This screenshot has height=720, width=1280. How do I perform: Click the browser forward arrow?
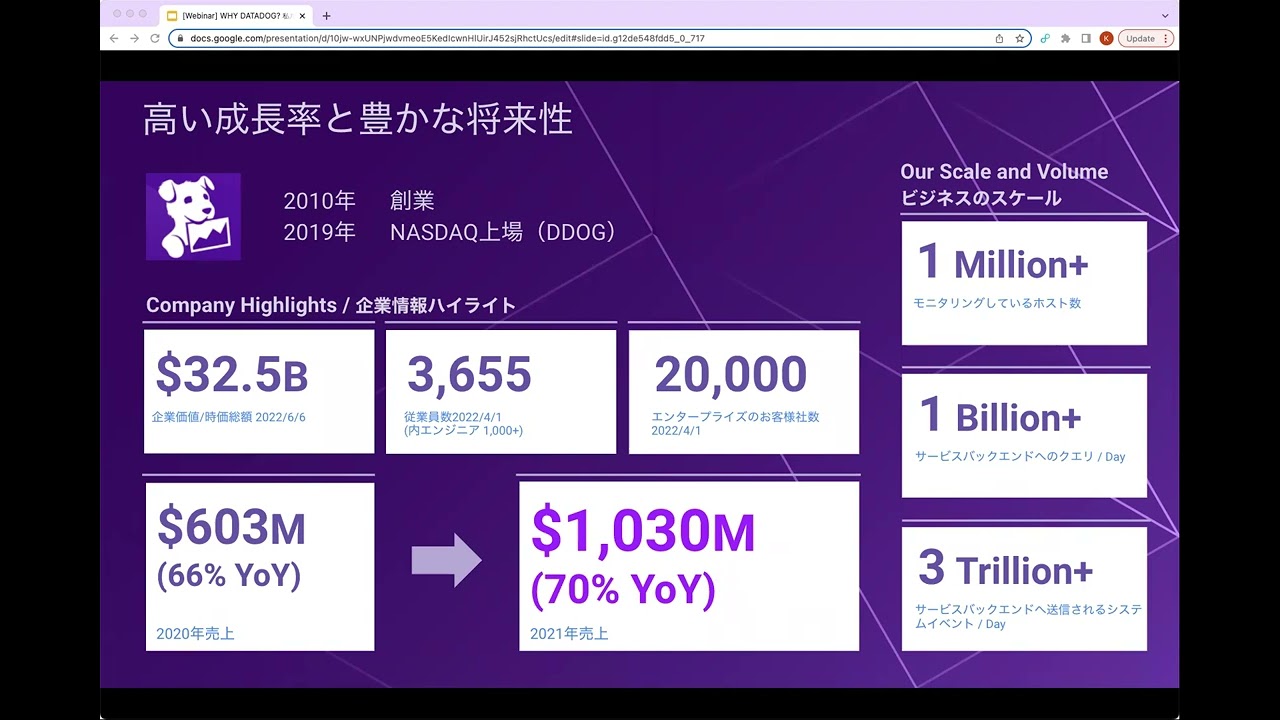[x=134, y=38]
